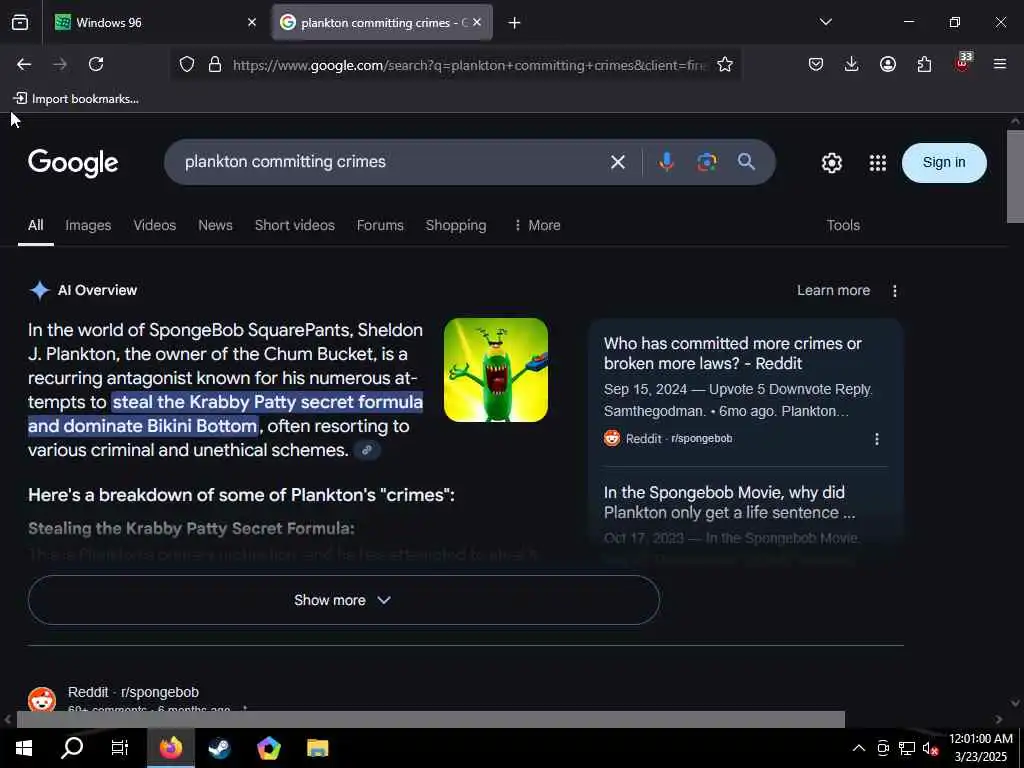Click the horizontal scrollbar thumb
The height and width of the screenshot is (768, 1024).
coord(431,719)
